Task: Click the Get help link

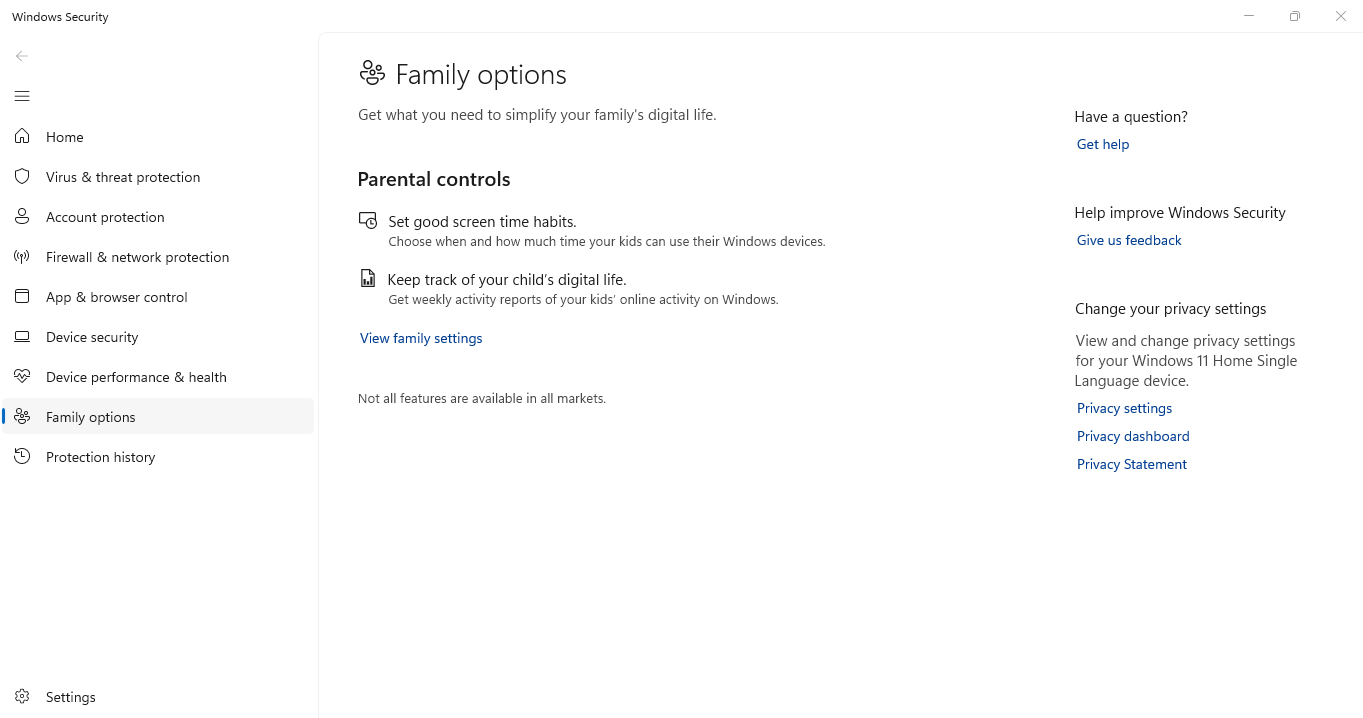Action: point(1102,144)
